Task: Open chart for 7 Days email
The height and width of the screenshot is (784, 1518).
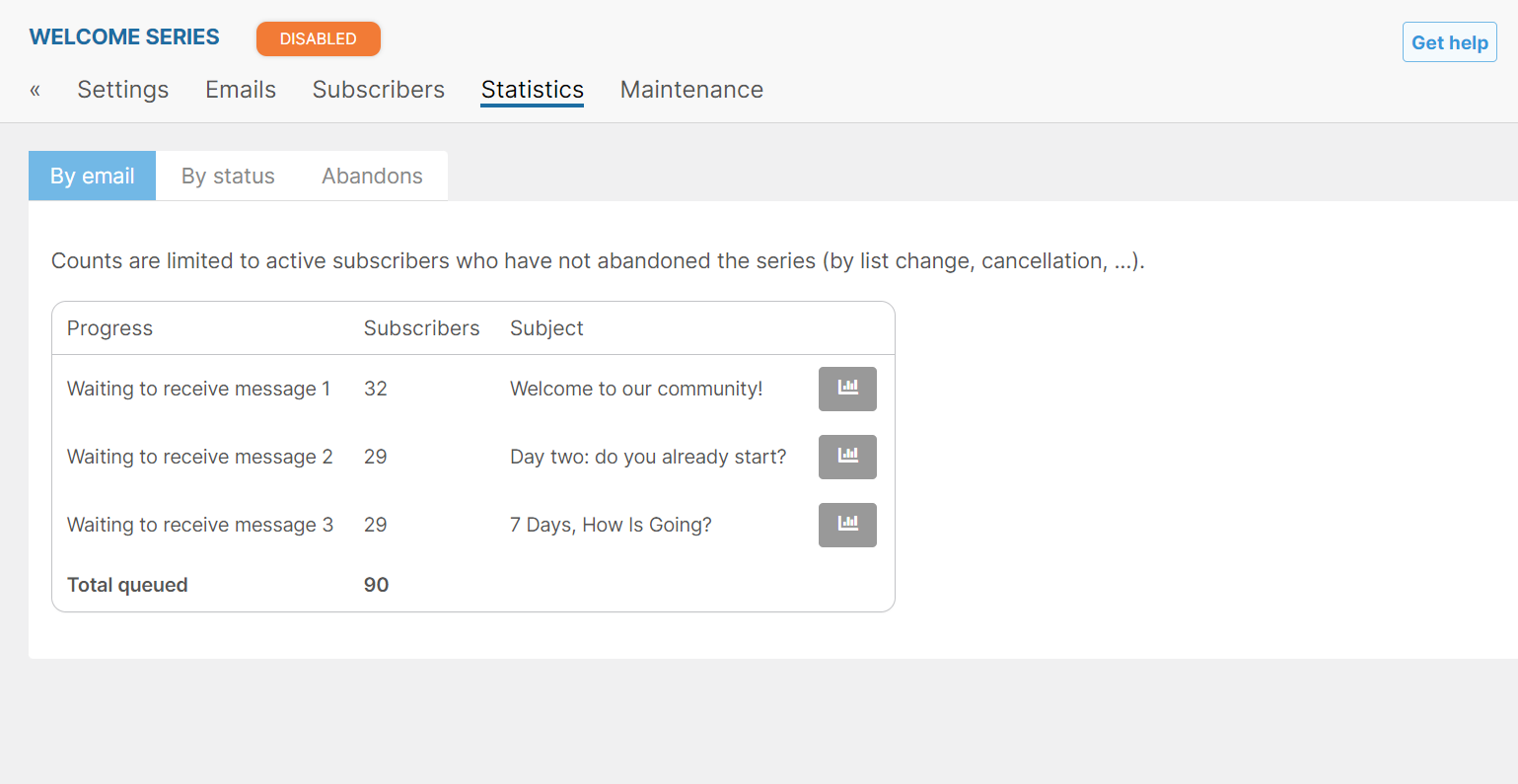Action: (x=847, y=525)
